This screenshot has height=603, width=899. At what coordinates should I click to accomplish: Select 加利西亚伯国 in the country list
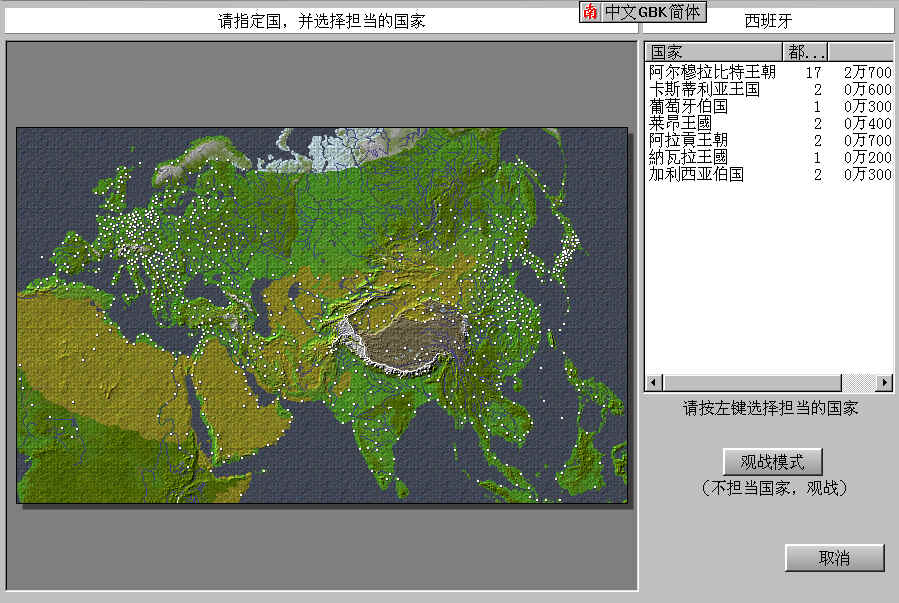(x=696, y=174)
